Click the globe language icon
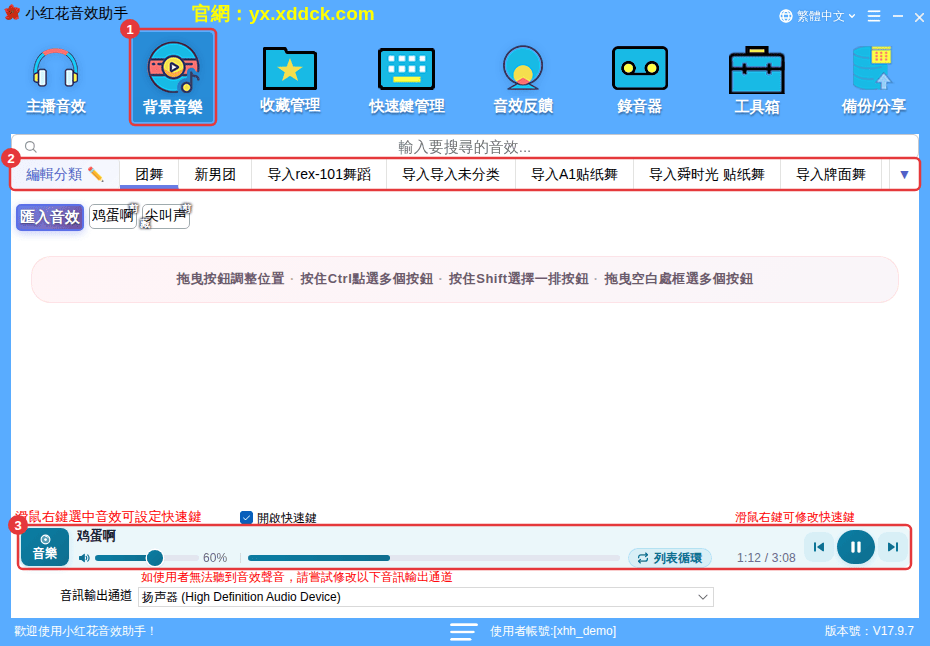This screenshot has width=930, height=646. point(786,16)
